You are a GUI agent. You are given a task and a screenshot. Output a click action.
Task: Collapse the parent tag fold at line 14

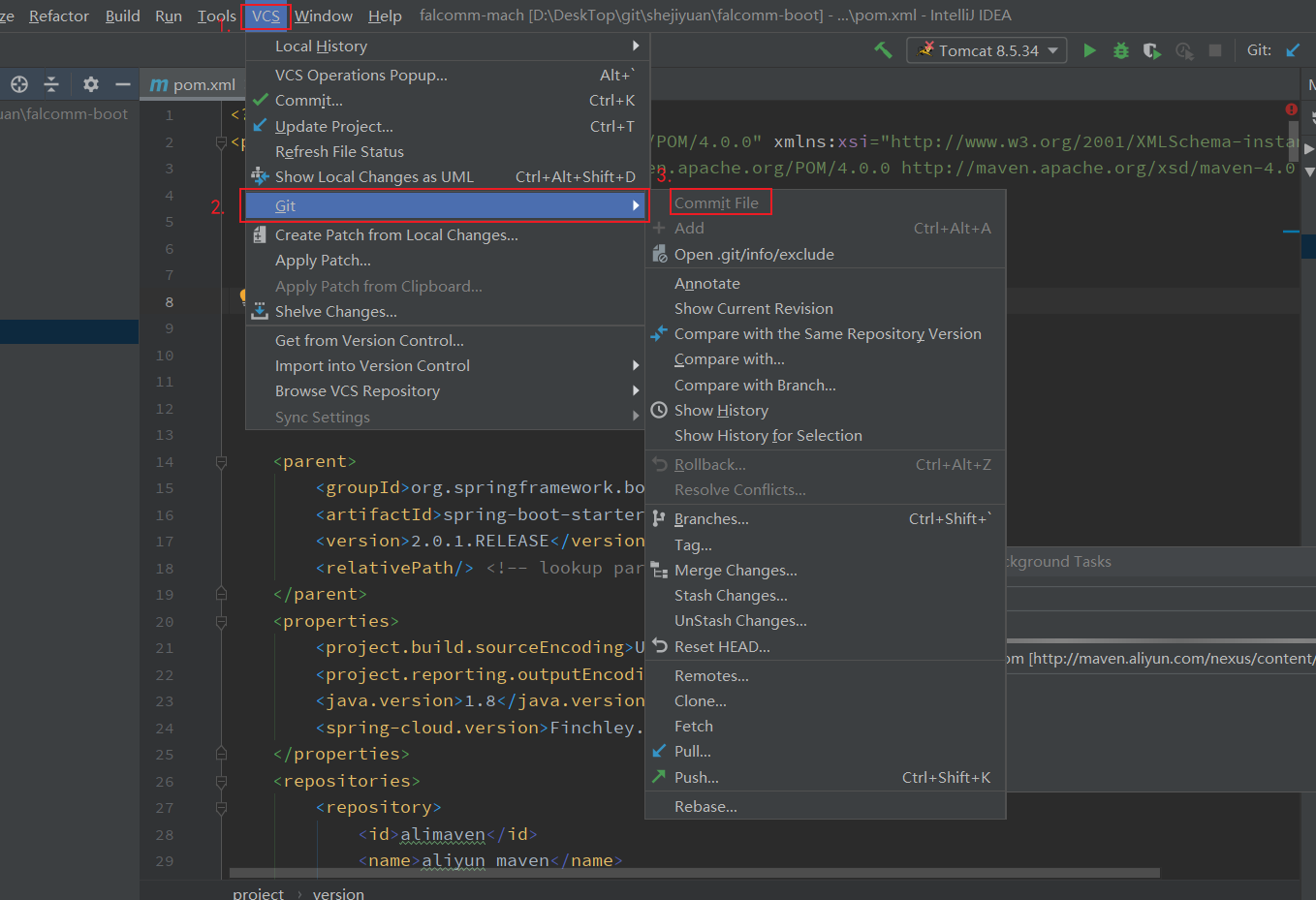click(221, 462)
